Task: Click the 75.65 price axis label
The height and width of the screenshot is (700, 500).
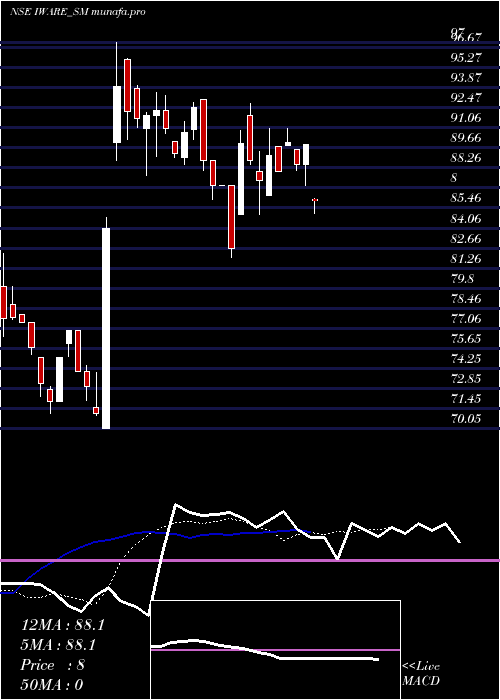Action: [466, 339]
